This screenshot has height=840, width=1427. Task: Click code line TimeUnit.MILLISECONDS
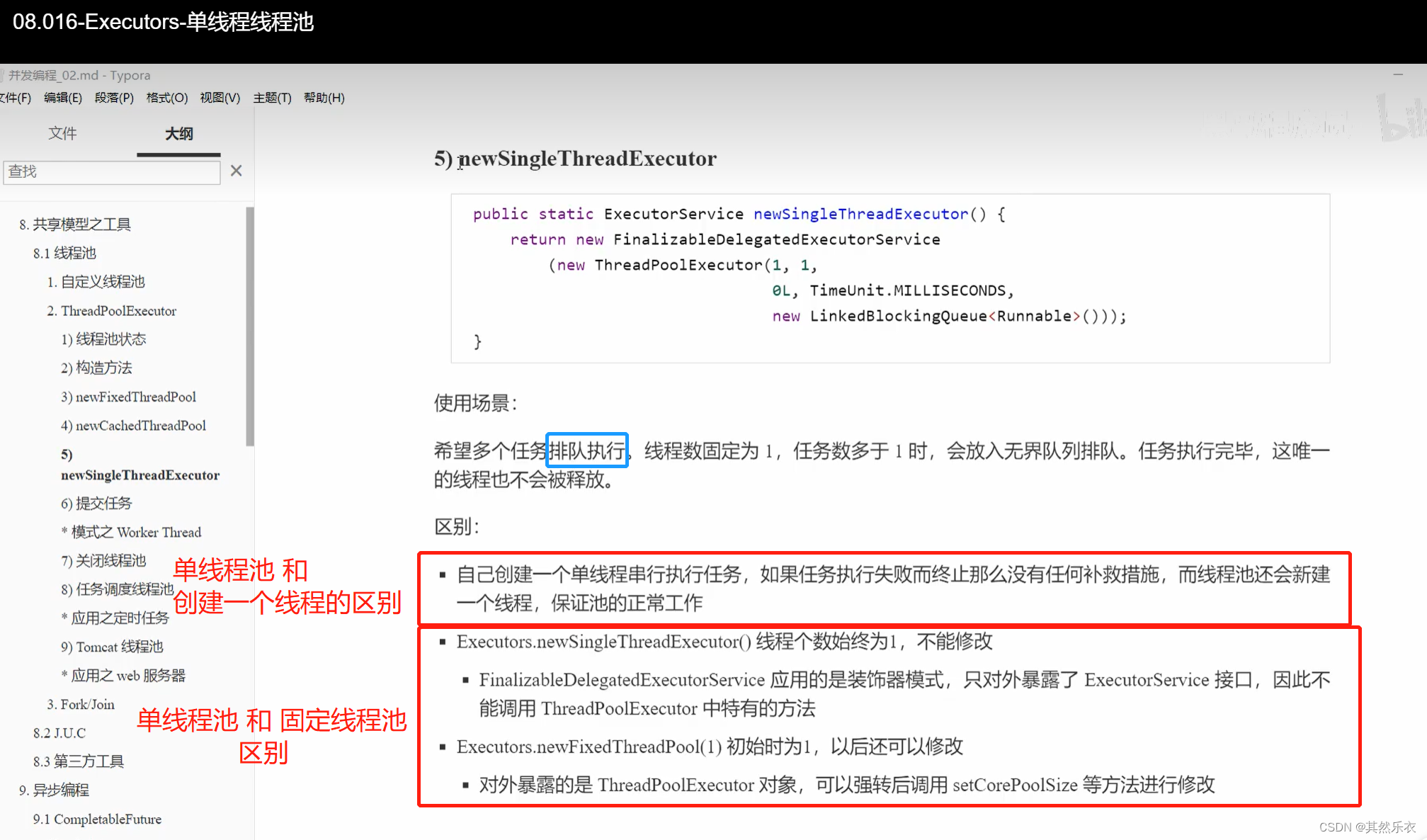[x=893, y=290]
